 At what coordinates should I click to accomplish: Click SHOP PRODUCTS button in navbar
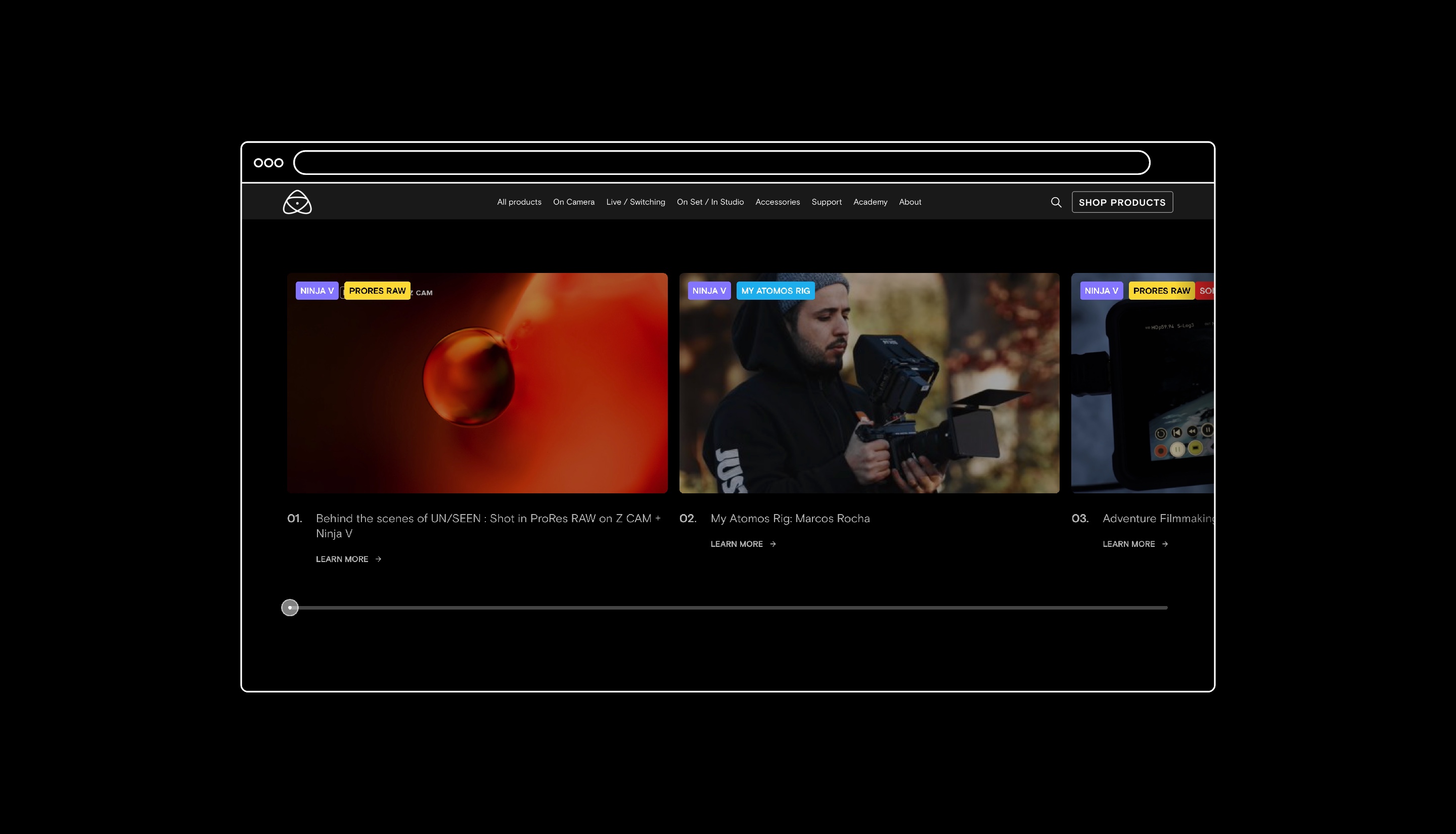[1122, 202]
